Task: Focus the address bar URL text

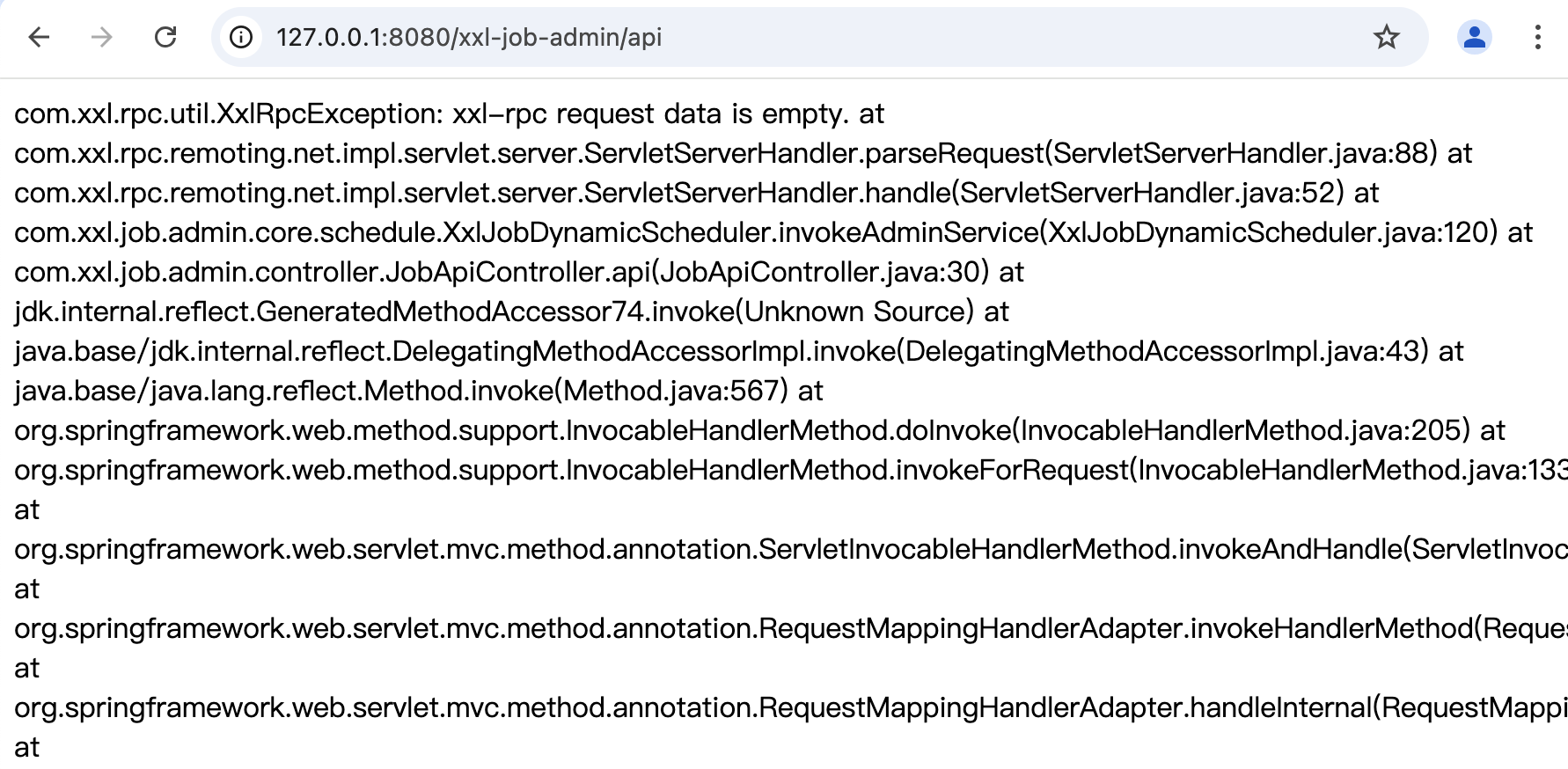Action: [x=468, y=37]
